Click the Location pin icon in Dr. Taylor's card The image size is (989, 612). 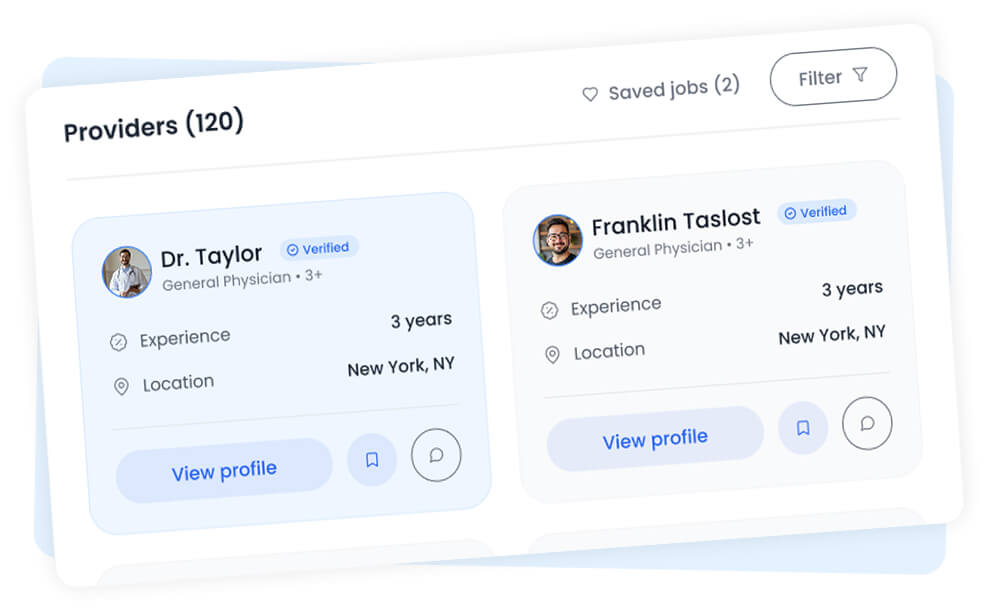(x=121, y=387)
